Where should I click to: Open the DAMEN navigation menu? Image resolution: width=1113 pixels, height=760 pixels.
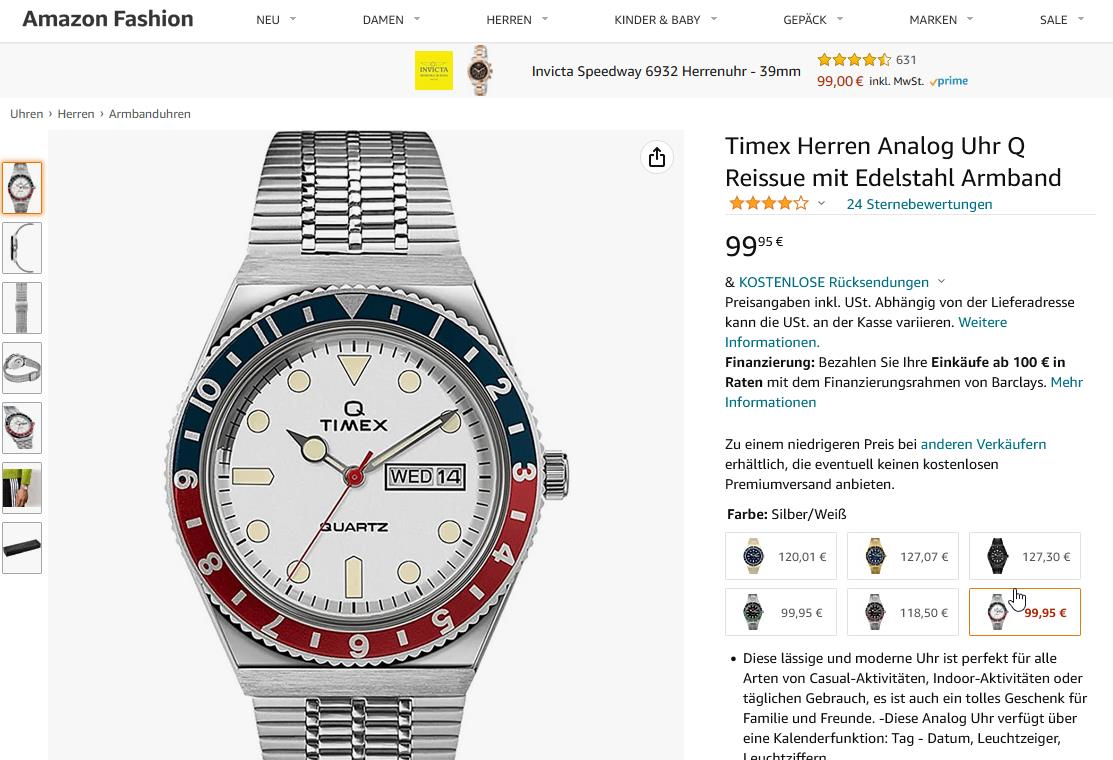tap(391, 20)
